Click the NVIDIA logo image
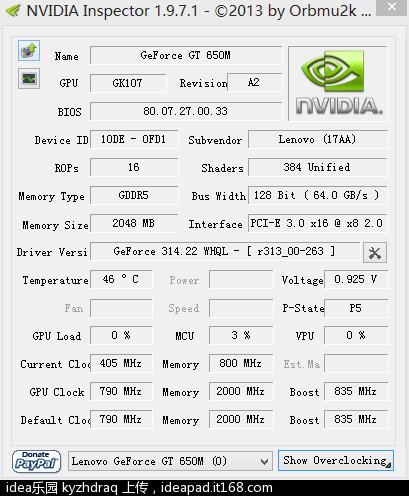The height and width of the screenshot is (496, 409). coord(338,83)
